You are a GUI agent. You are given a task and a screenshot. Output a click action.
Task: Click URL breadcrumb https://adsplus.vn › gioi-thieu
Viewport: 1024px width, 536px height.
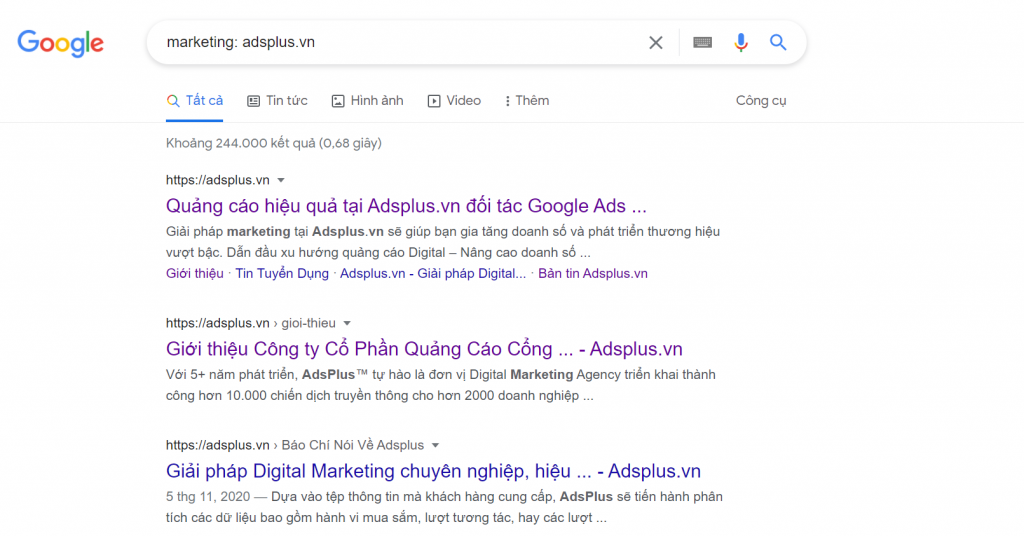251,323
